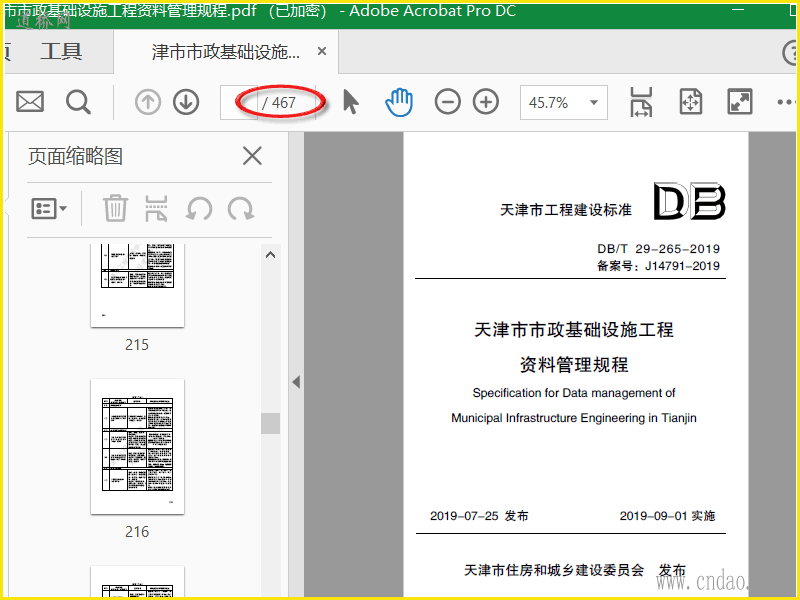Select page 215 thumbnail

pyautogui.click(x=137, y=285)
